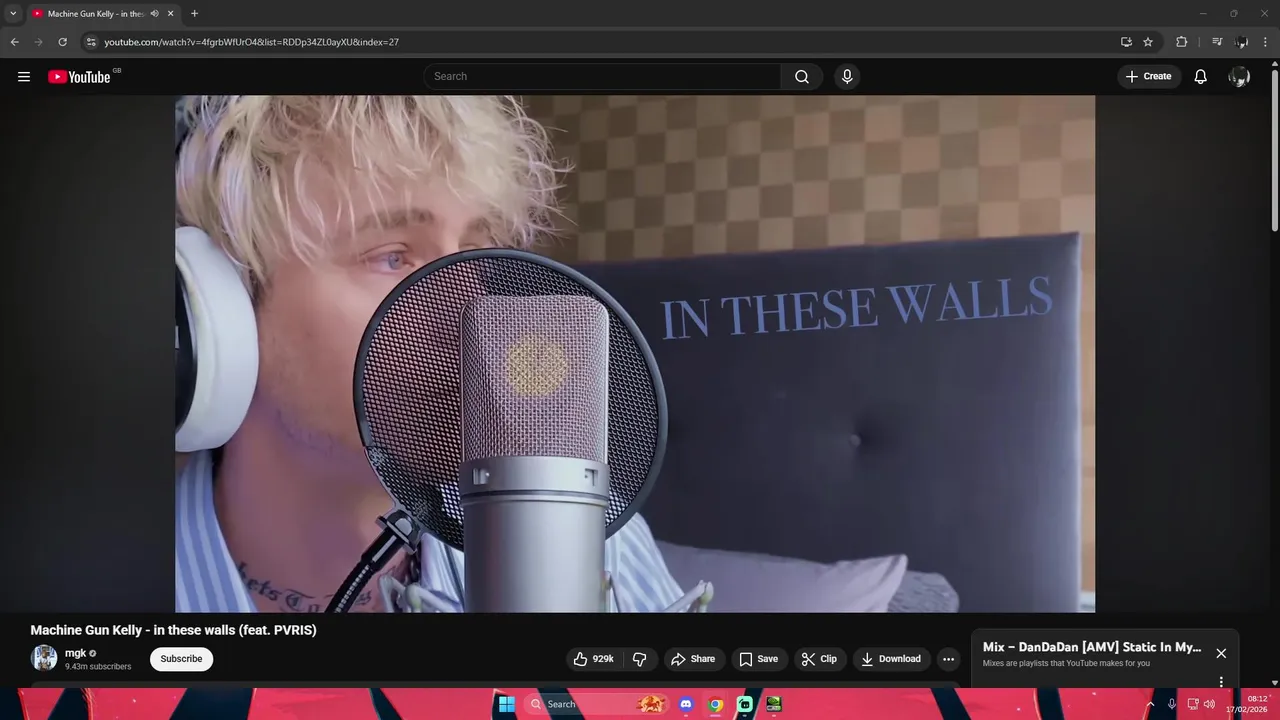Close the Machine Gun Kelly tab
Viewport: 1280px width, 720px height.
click(x=170, y=14)
